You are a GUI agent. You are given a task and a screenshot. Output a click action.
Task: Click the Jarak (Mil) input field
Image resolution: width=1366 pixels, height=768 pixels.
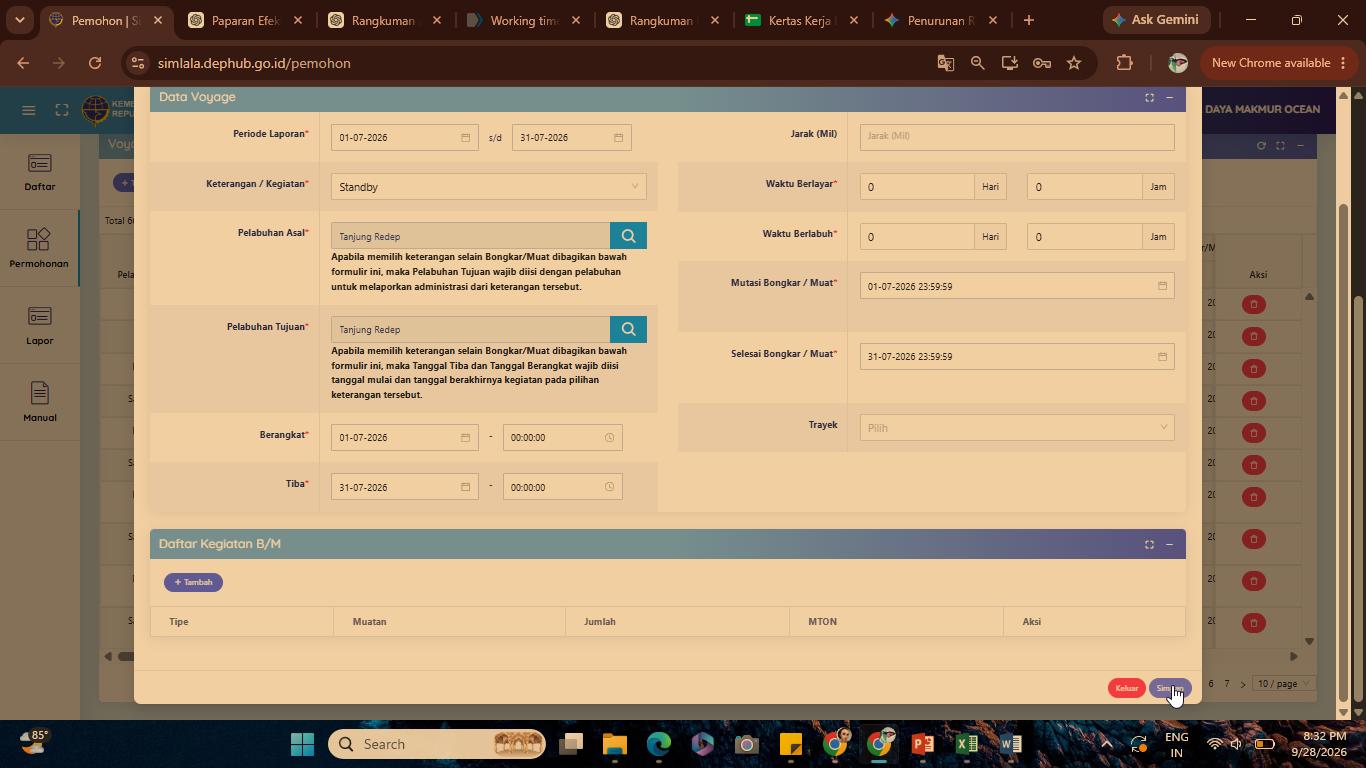[1017, 136]
